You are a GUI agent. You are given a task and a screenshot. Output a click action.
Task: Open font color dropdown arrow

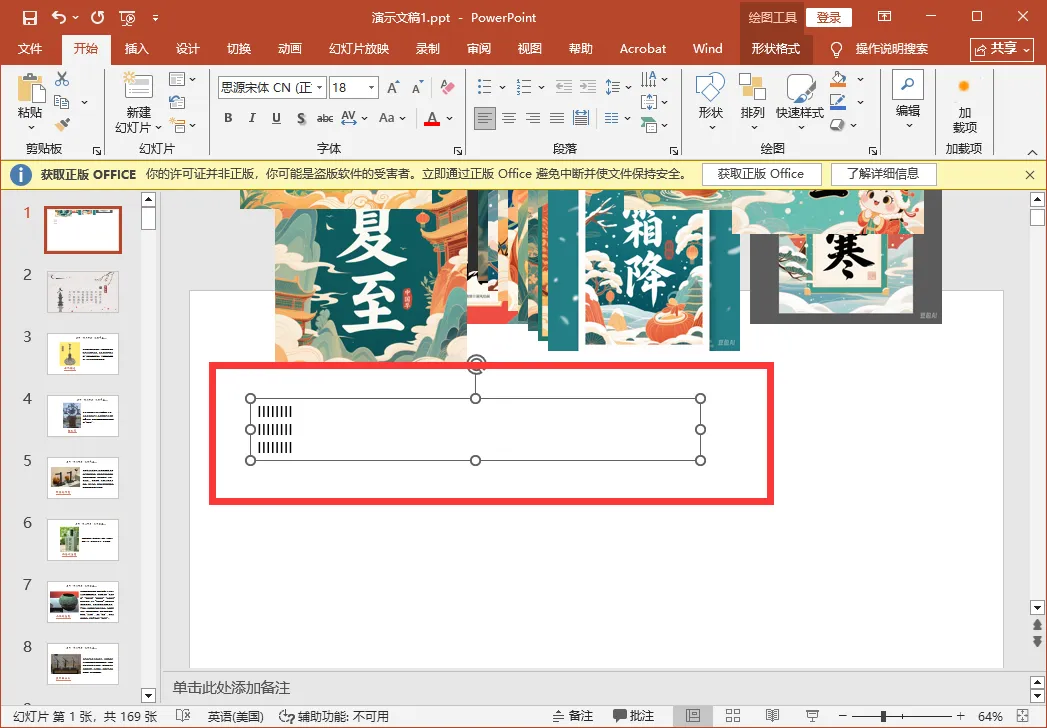[450, 118]
